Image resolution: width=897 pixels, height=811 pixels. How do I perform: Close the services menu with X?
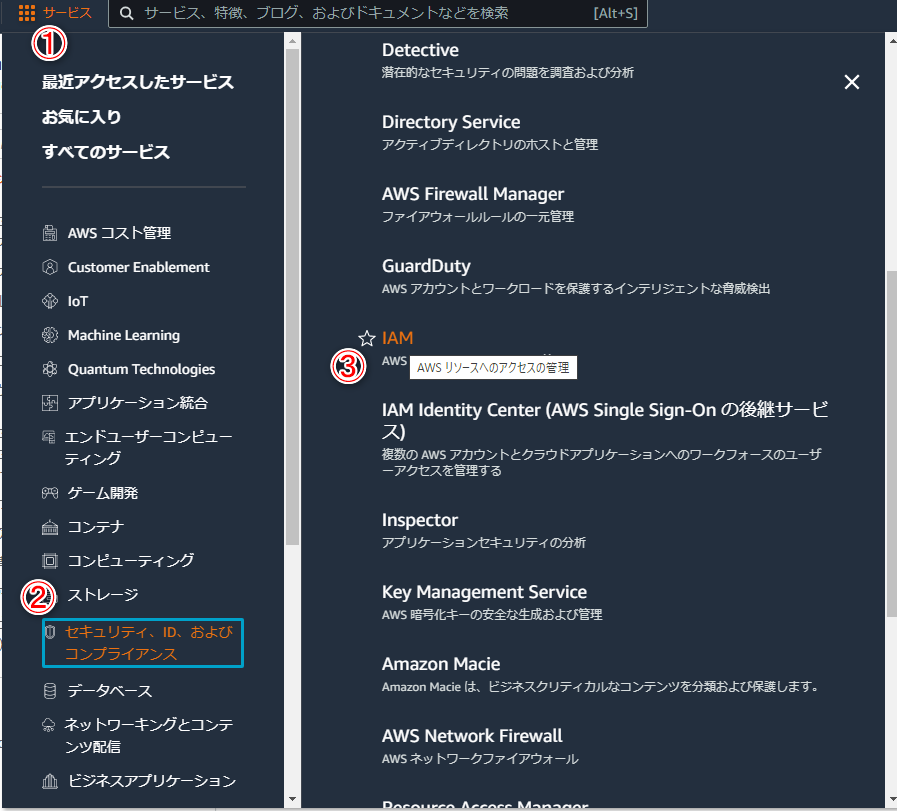(x=852, y=82)
